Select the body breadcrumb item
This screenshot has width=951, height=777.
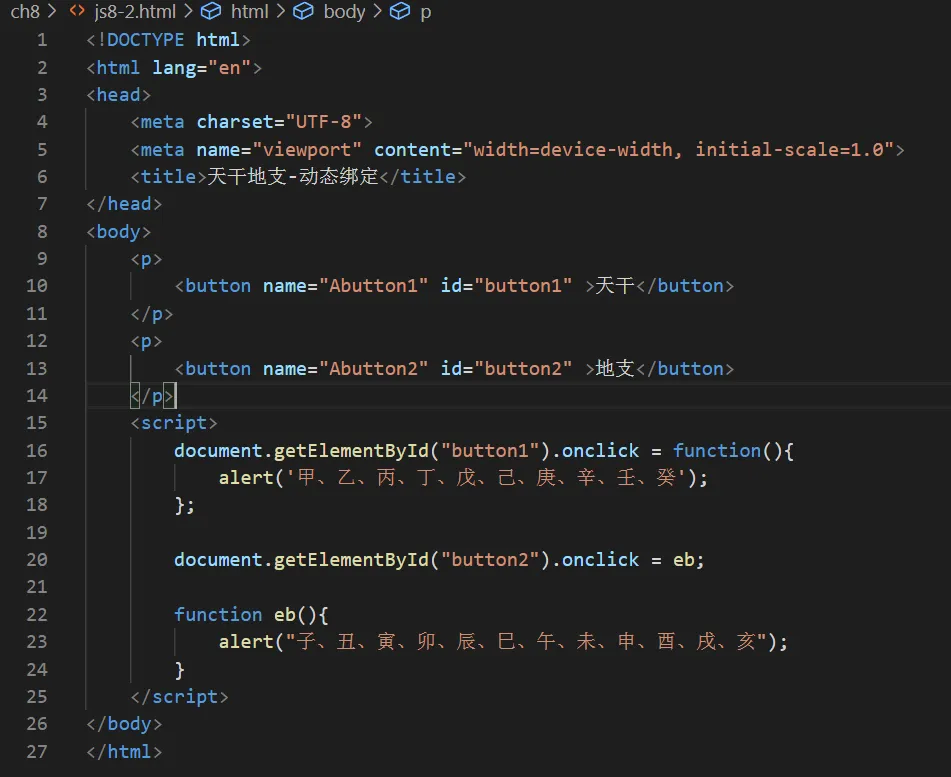[344, 12]
